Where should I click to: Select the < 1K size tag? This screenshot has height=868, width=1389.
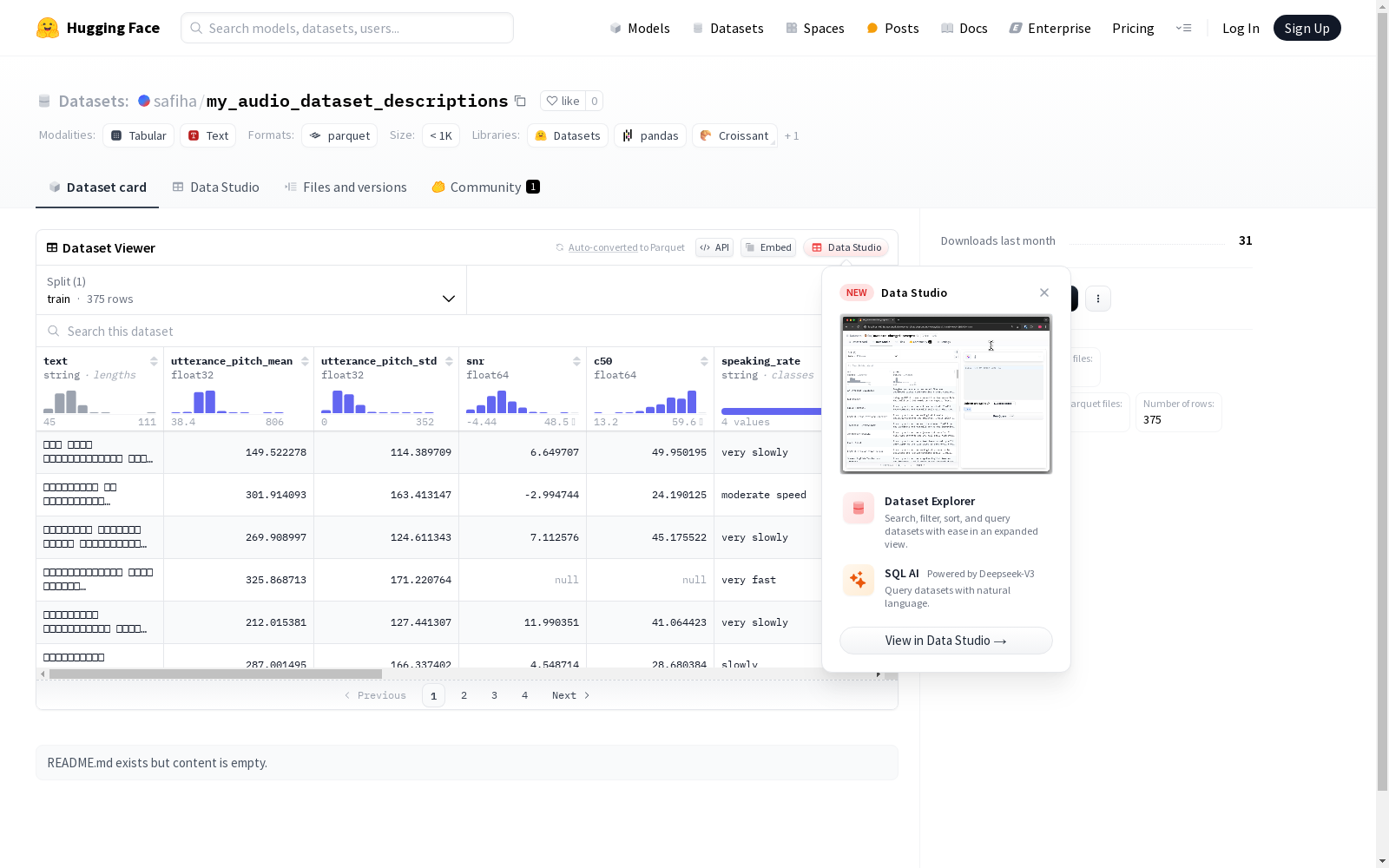coord(441,135)
